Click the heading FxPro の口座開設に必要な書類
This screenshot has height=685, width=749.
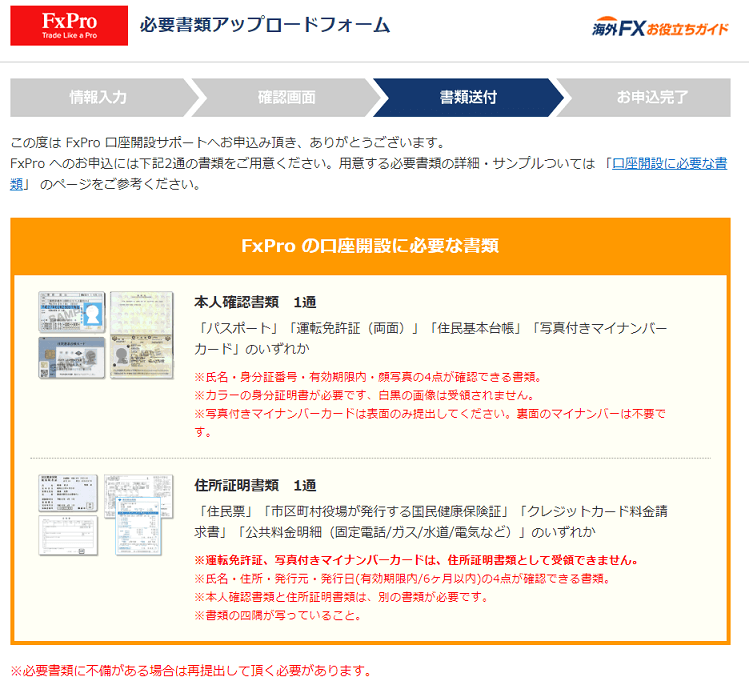[x=370, y=246]
